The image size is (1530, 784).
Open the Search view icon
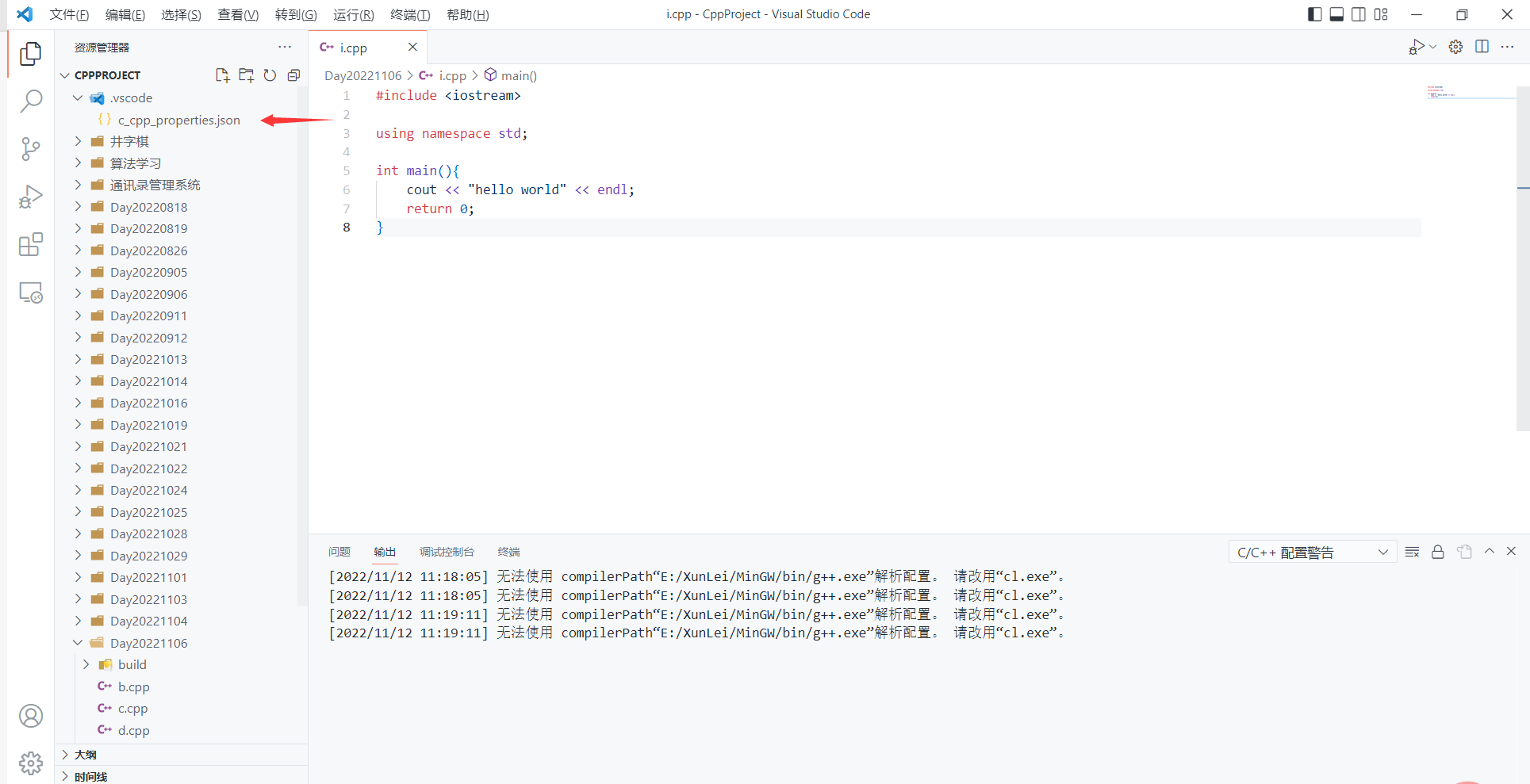30,101
